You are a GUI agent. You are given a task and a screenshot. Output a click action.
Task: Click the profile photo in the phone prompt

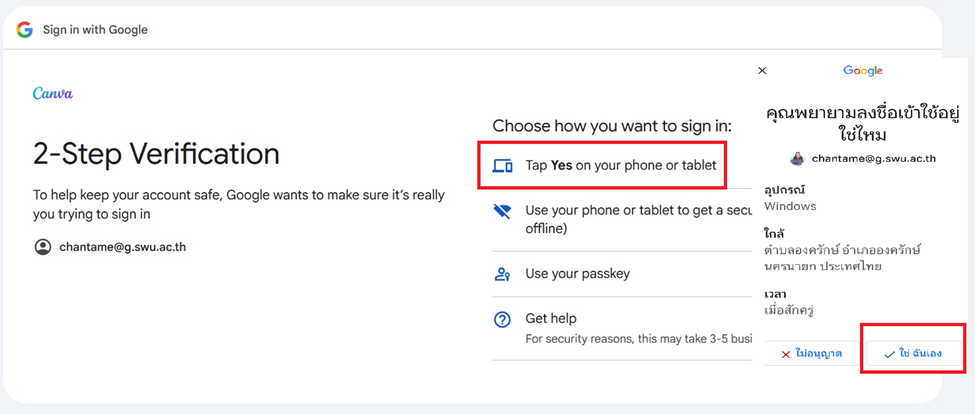[797, 159]
